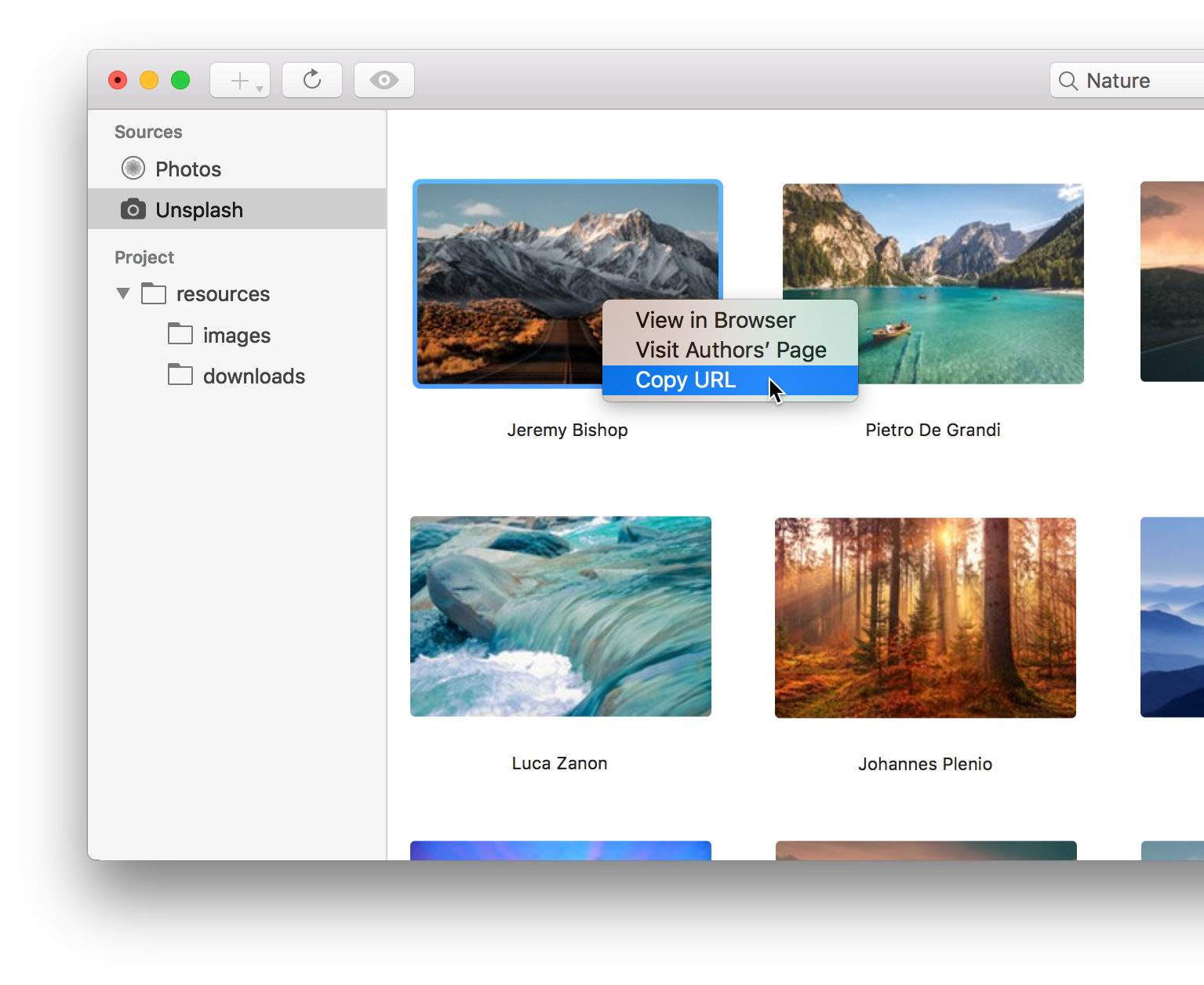Click the green zoom window button
This screenshot has width=1204, height=985.
point(180,80)
